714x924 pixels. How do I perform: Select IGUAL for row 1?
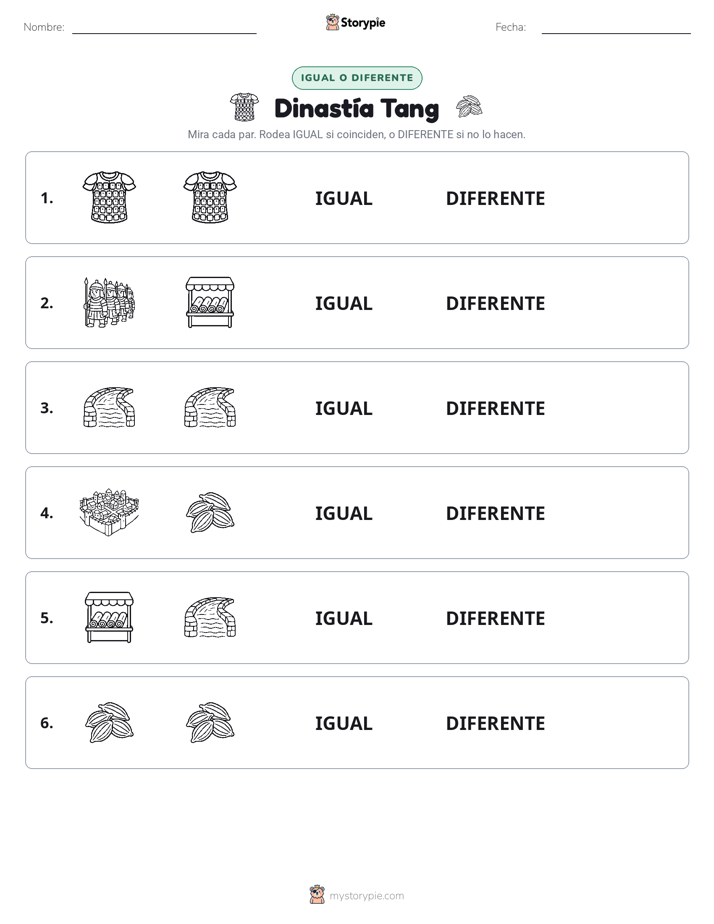tap(343, 199)
